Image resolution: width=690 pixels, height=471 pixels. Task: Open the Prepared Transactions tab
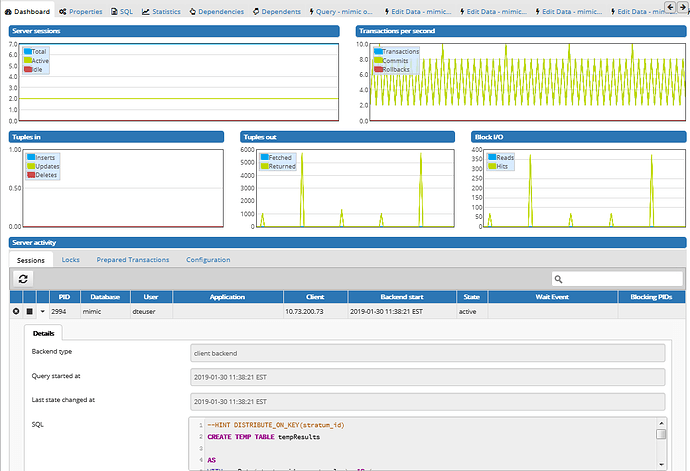pyautogui.click(x=133, y=260)
